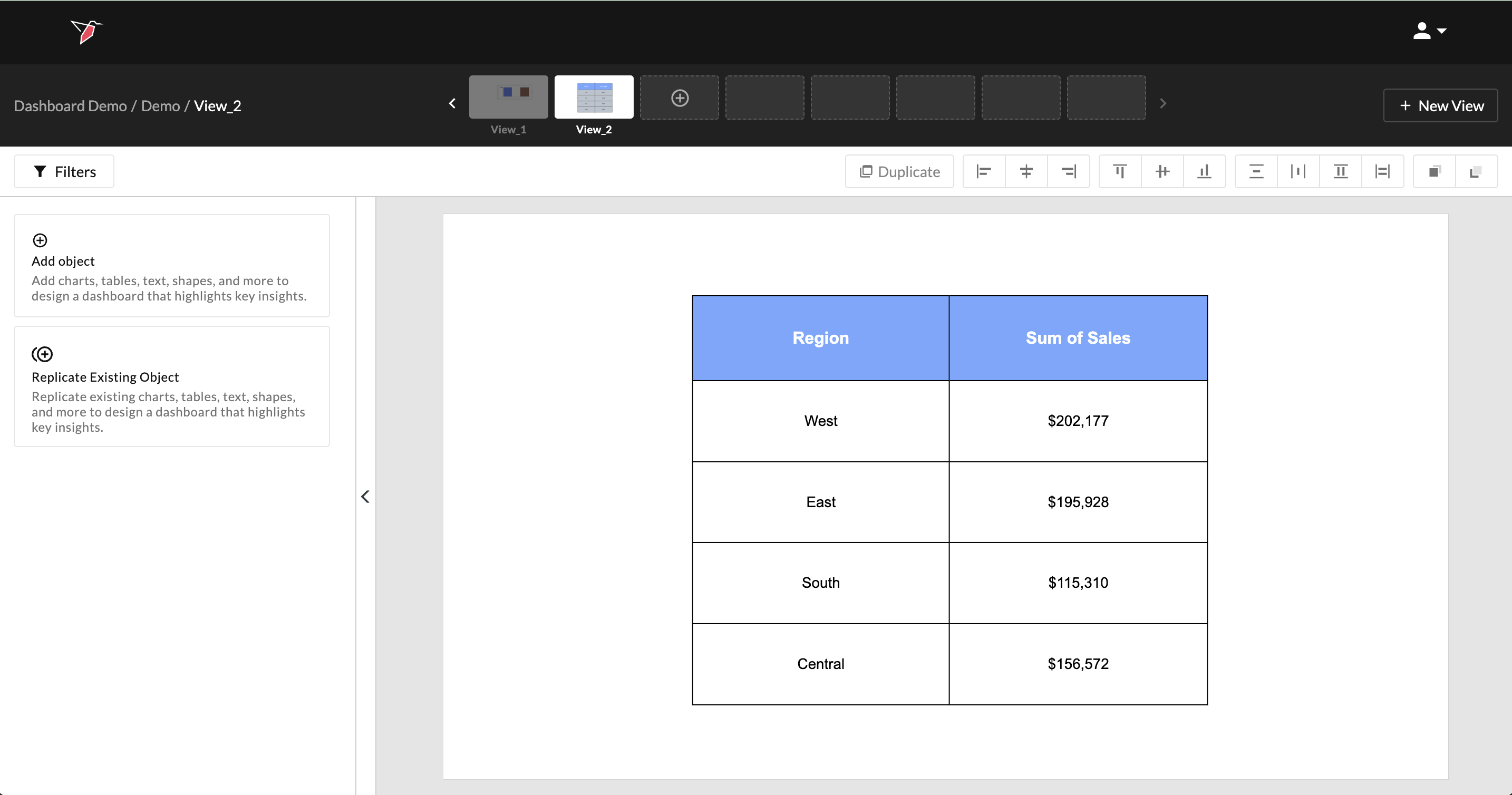Click the align right edges icon

[1068, 171]
